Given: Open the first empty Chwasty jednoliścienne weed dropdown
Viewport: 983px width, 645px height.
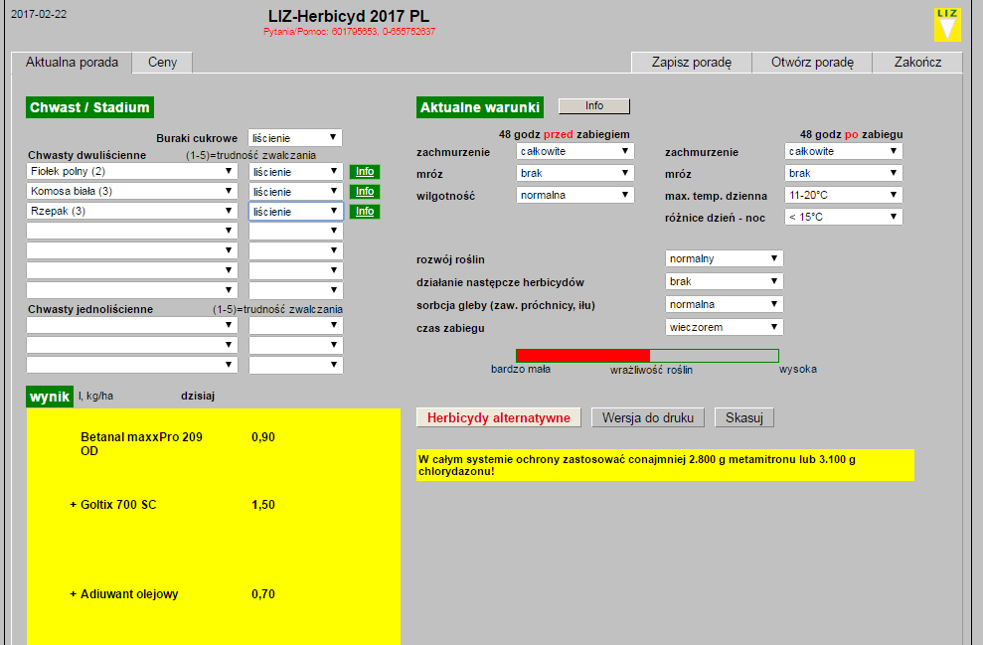Looking at the screenshot, I should [132, 325].
